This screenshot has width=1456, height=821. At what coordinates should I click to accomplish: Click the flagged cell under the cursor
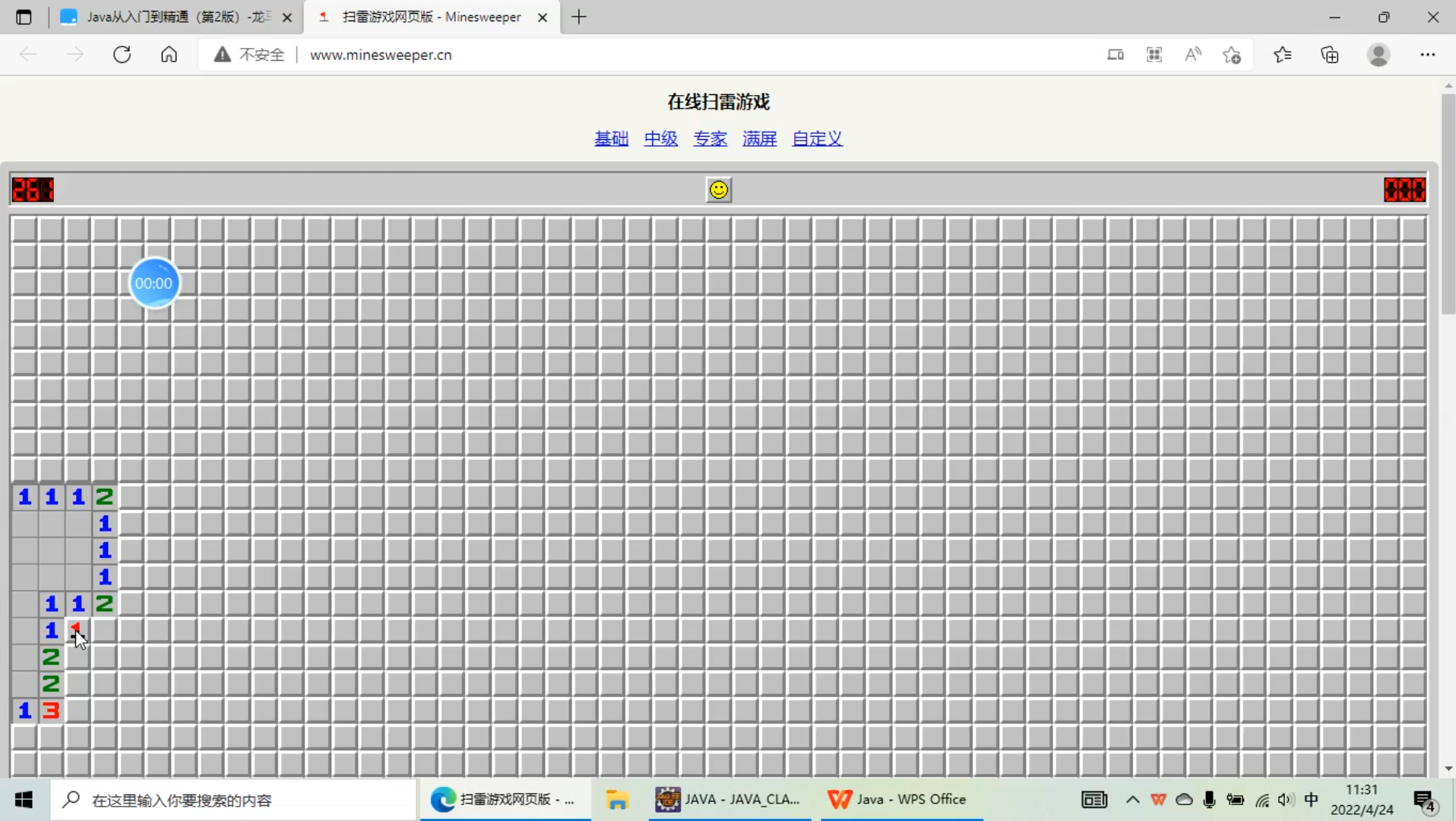[78, 630]
